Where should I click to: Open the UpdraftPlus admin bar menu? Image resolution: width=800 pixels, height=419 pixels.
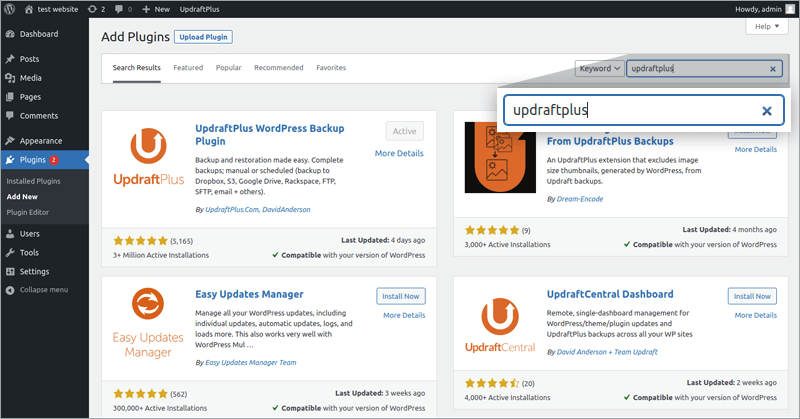click(199, 9)
